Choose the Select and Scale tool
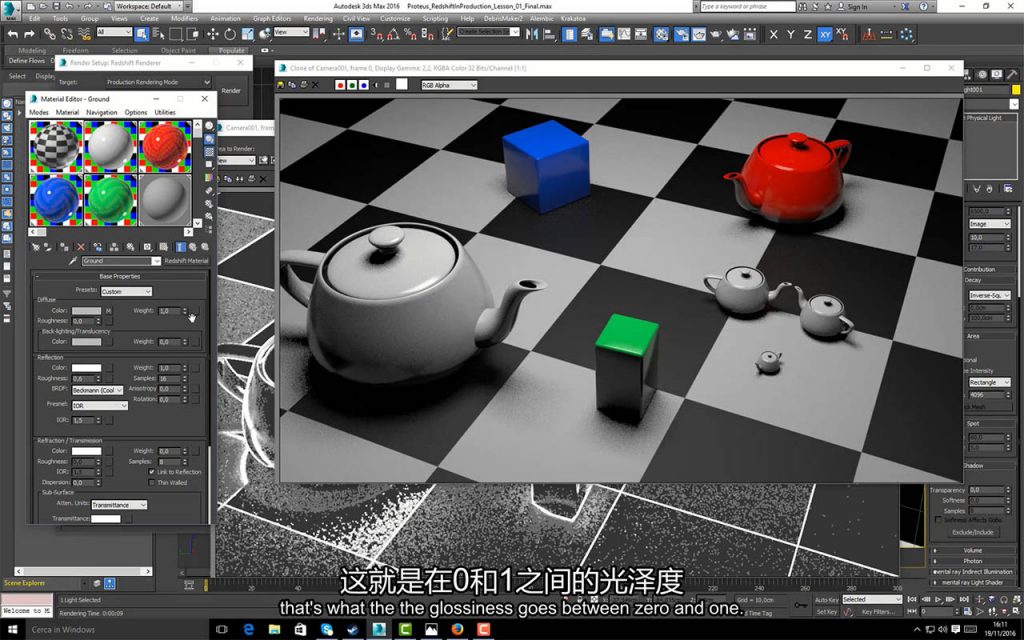The width and height of the screenshot is (1024, 640). click(248, 34)
